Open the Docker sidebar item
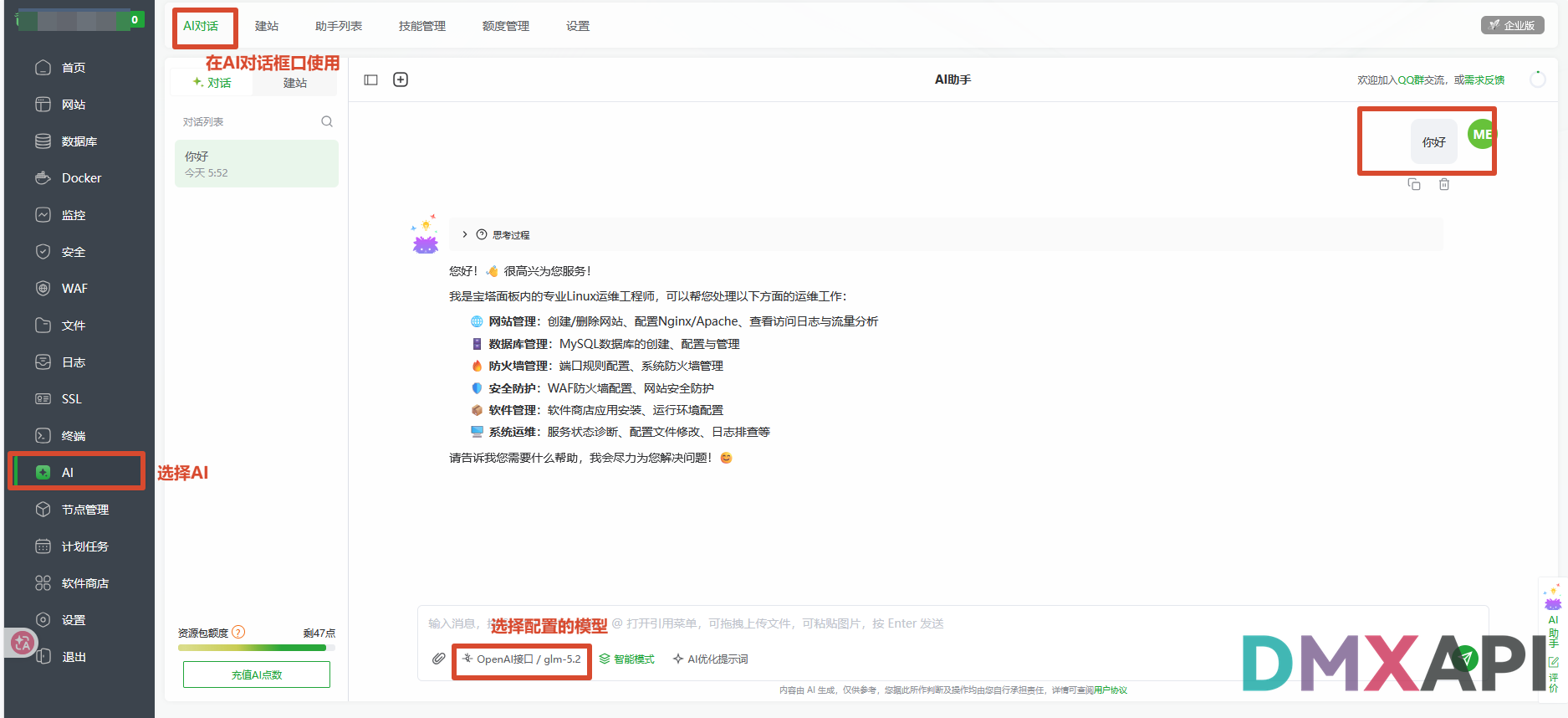This screenshot has height=718, width=1568. click(79, 178)
